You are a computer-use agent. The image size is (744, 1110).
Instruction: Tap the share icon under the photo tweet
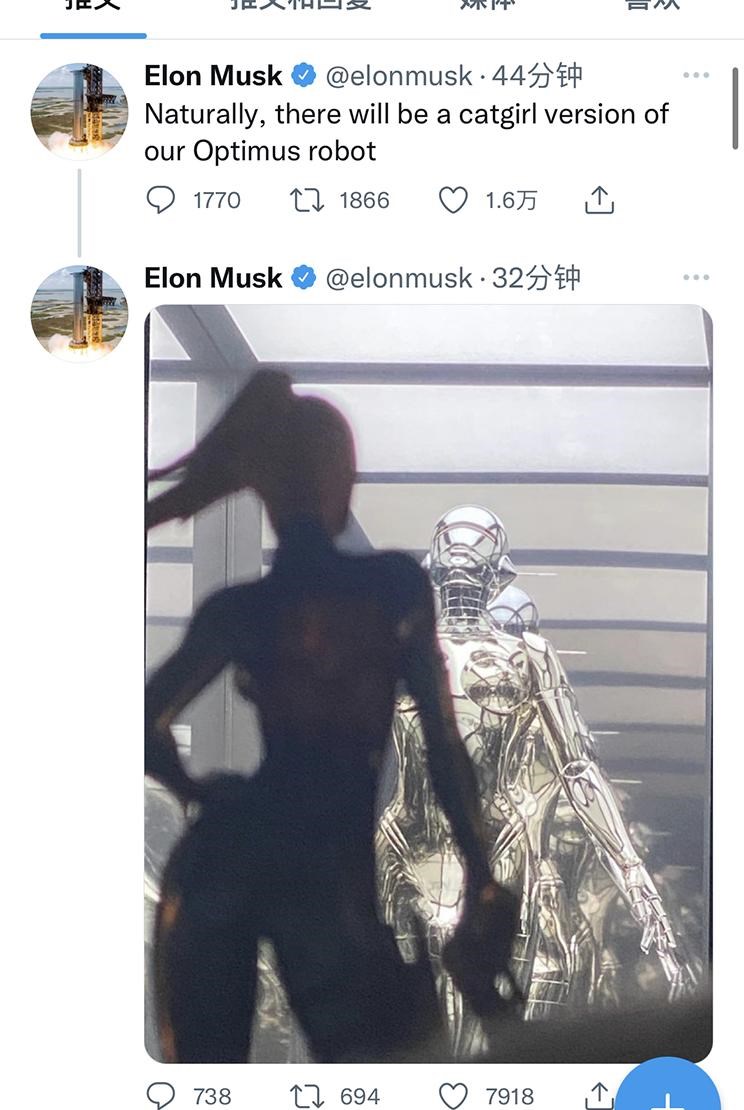(x=597, y=1096)
